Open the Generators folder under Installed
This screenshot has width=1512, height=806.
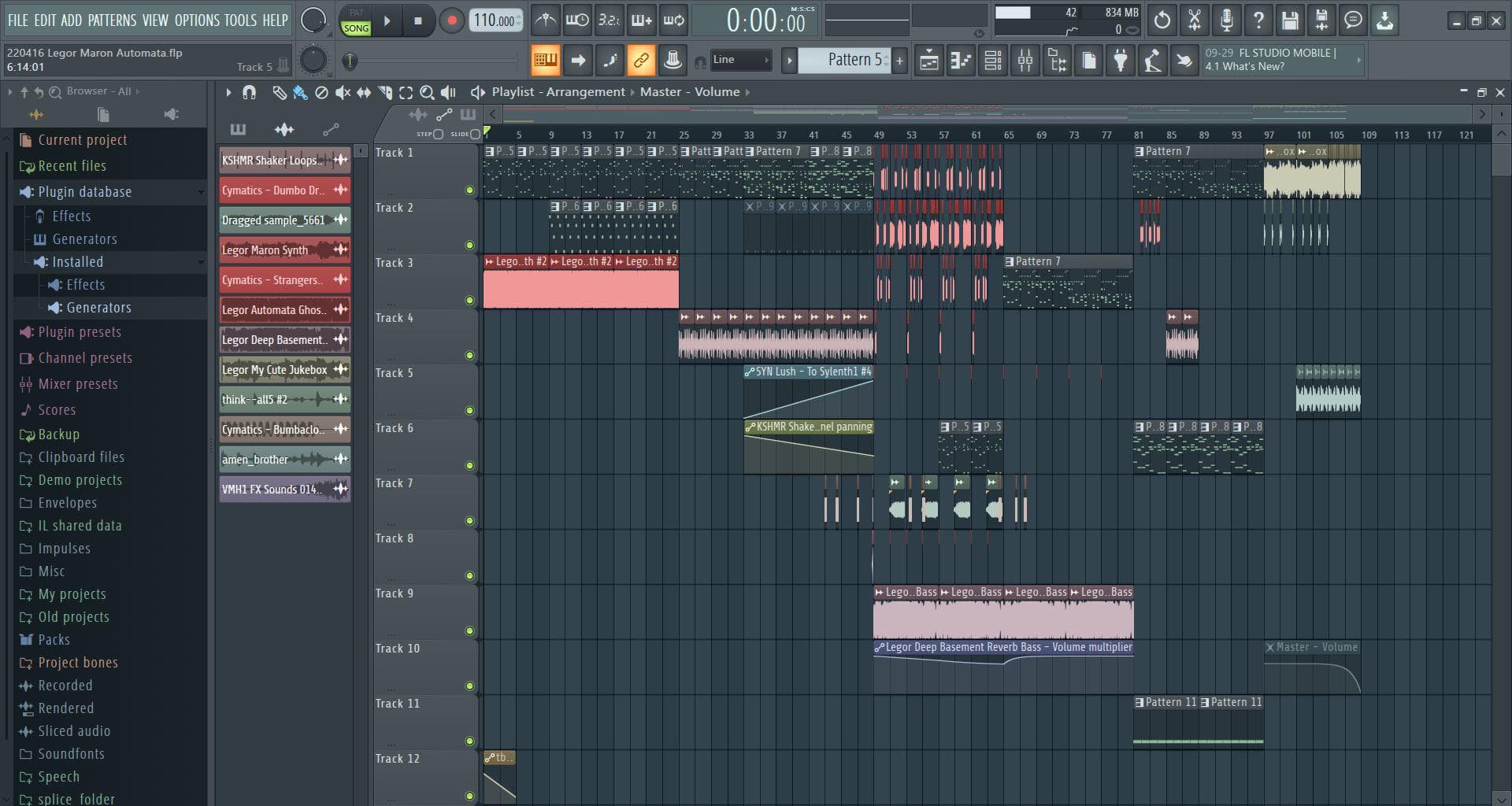(x=98, y=308)
